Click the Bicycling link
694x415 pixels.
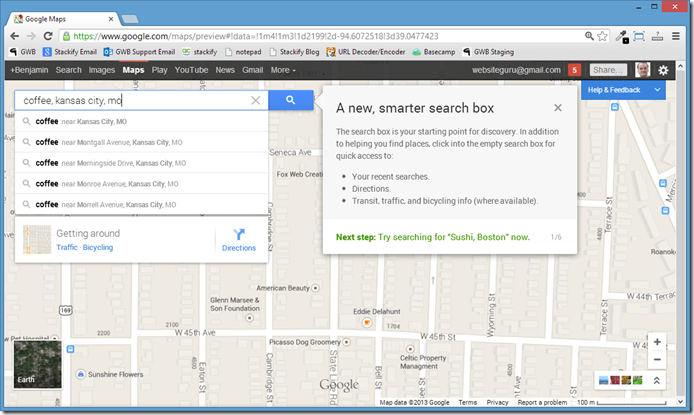pos(98,247)
